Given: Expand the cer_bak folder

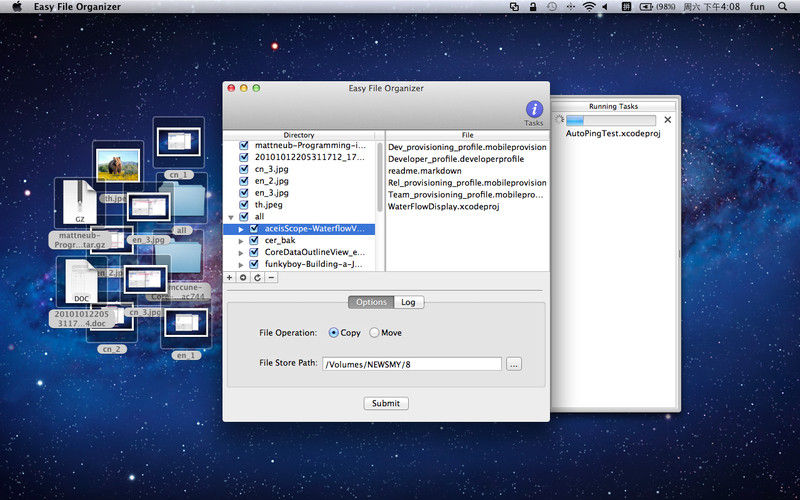Looking at the screenshot, I should [241, 241].
